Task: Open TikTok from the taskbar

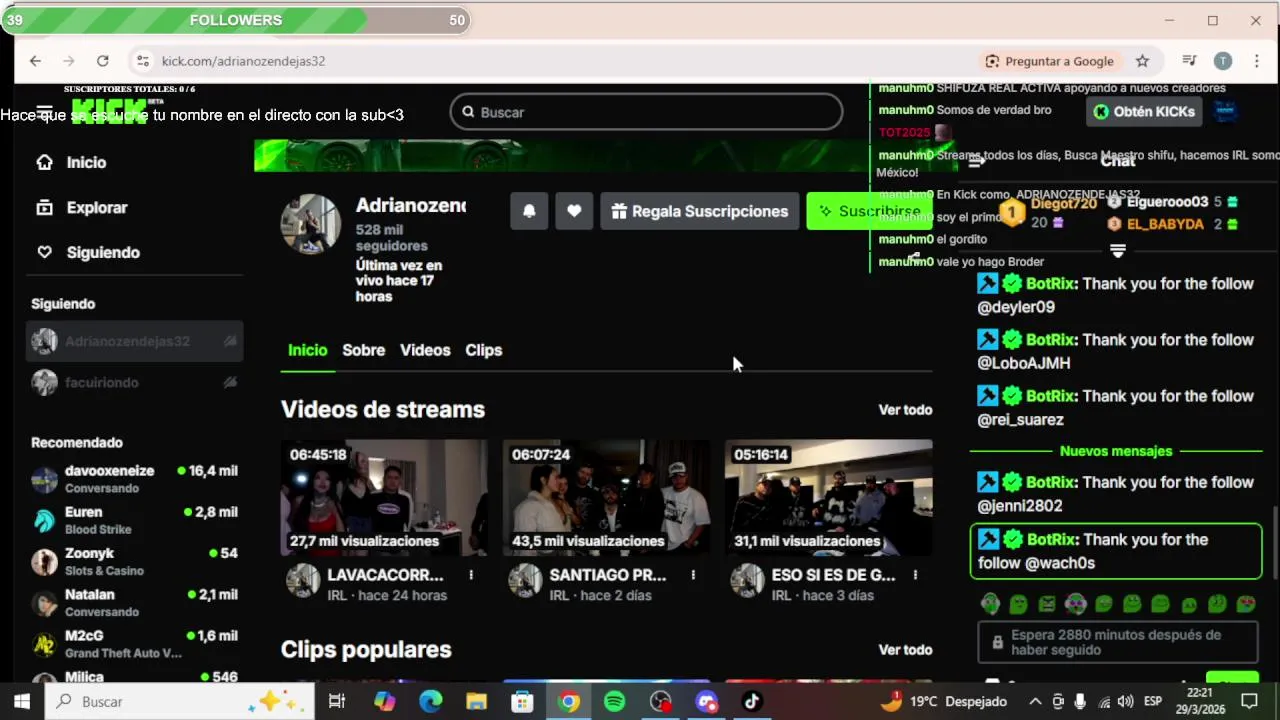Action: click(752, 702)
